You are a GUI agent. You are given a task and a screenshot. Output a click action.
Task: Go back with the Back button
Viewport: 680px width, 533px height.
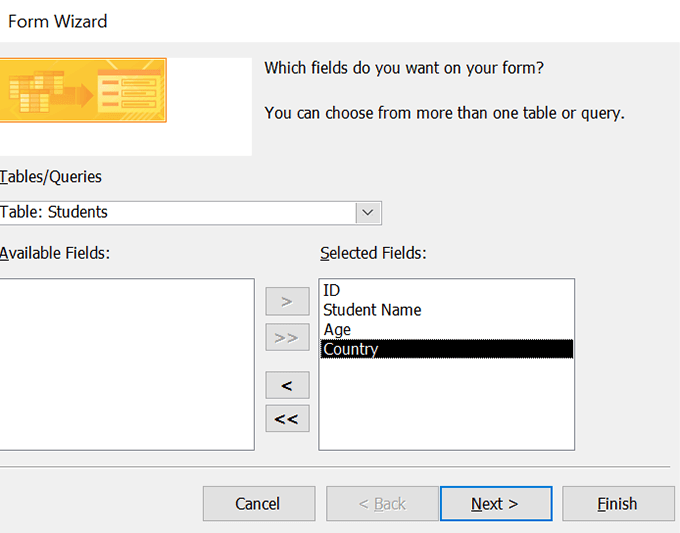coord(382,504)
